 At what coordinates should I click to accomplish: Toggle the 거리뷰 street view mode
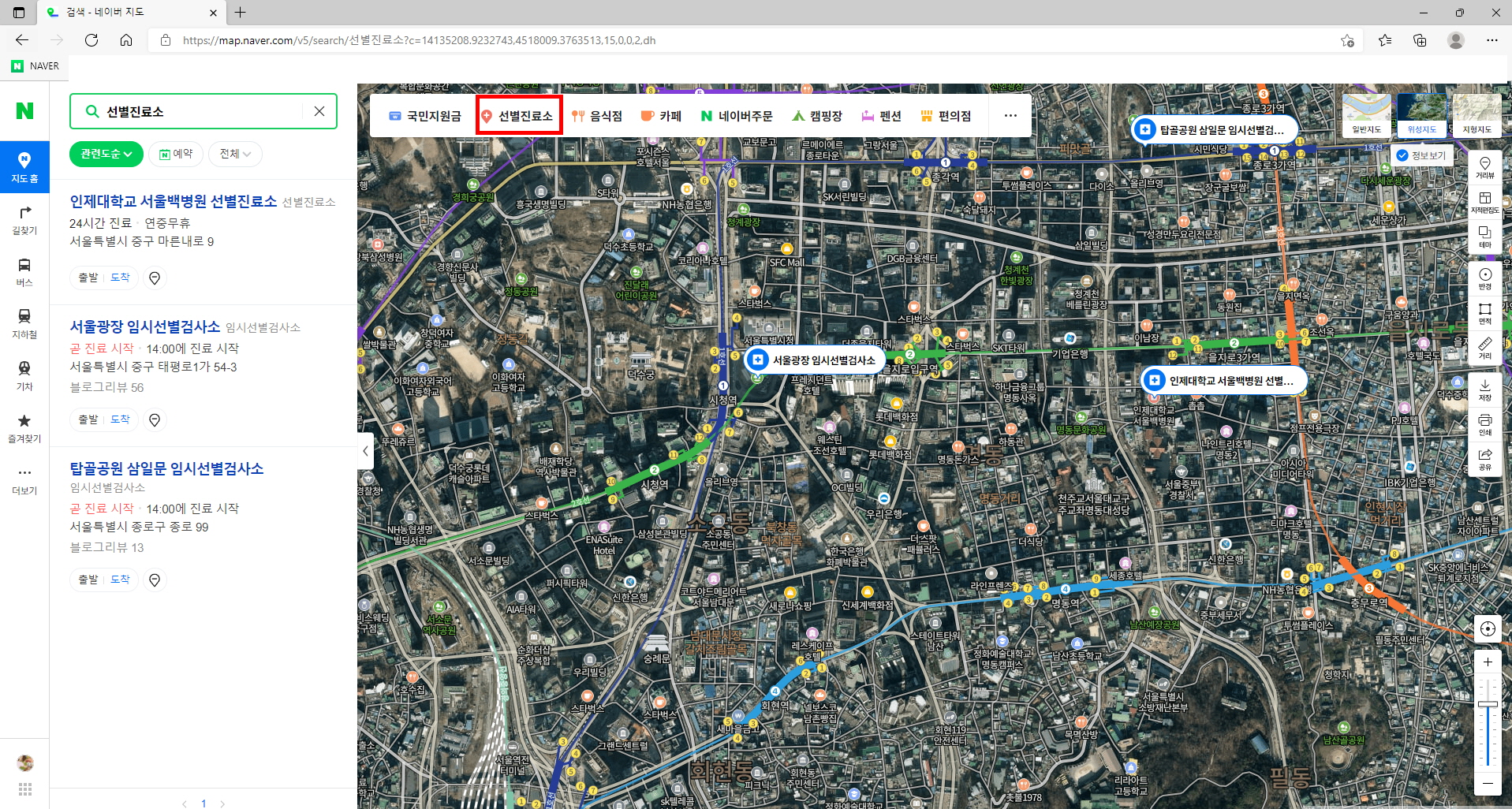pos(1485,167)
